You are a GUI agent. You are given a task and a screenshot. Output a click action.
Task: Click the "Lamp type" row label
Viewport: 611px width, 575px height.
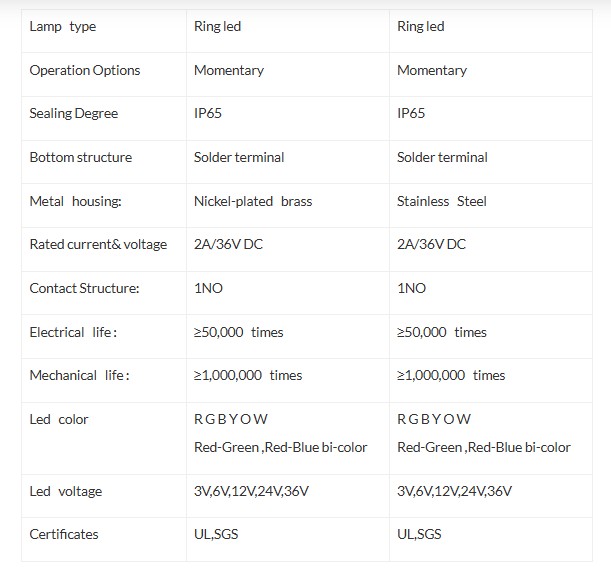[x=63, y=27]
